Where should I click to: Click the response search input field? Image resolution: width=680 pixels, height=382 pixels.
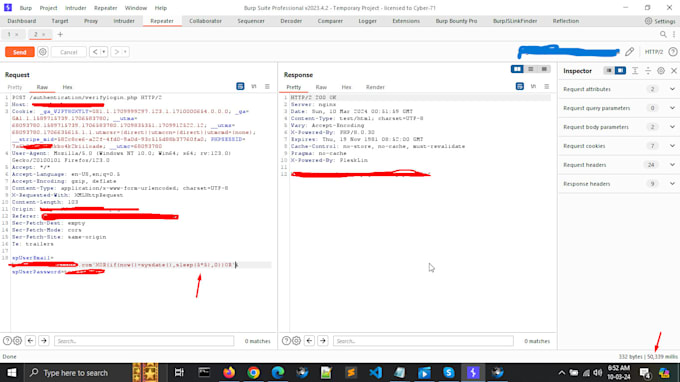point(423,341)
